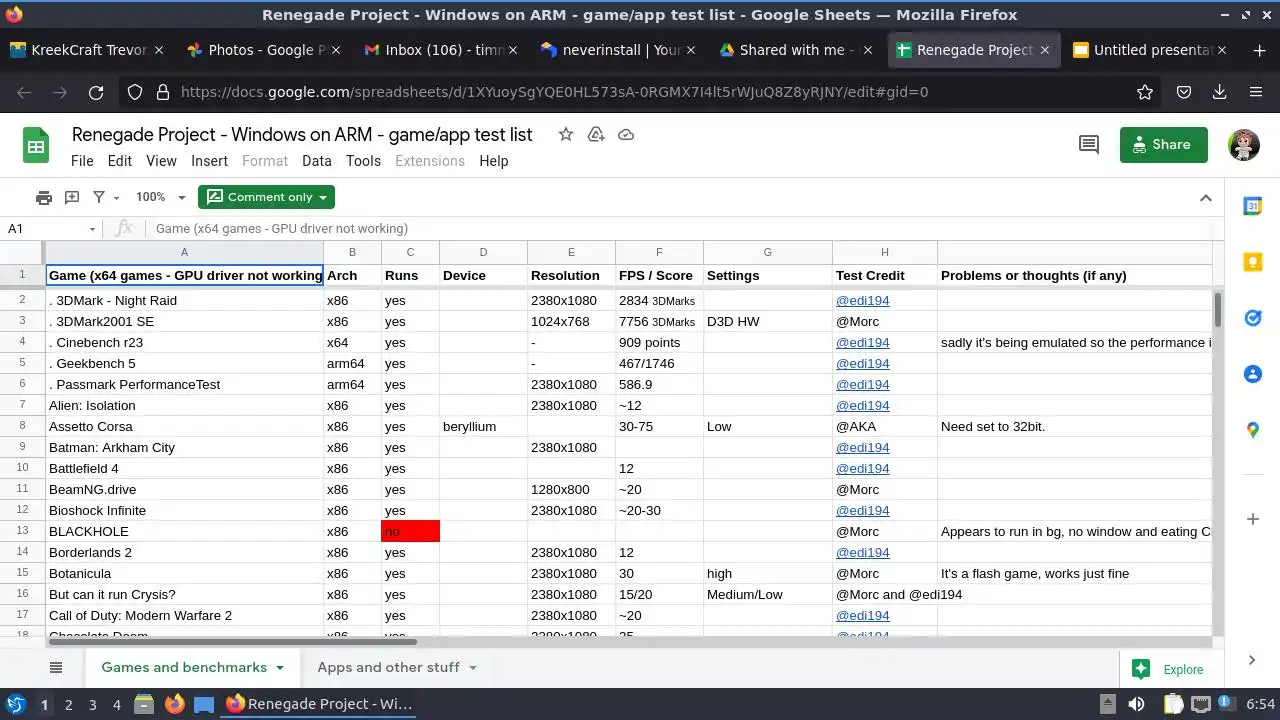This screenshot has width=1280, height=720.
Task: Click the vertical scrollbar thumb
Action: [x=1217, y=309]
